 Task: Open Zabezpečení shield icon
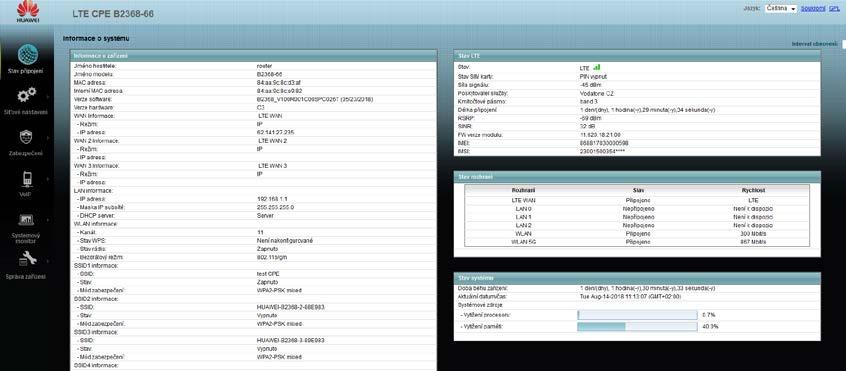pyautogui.click(x=26, y=137)
